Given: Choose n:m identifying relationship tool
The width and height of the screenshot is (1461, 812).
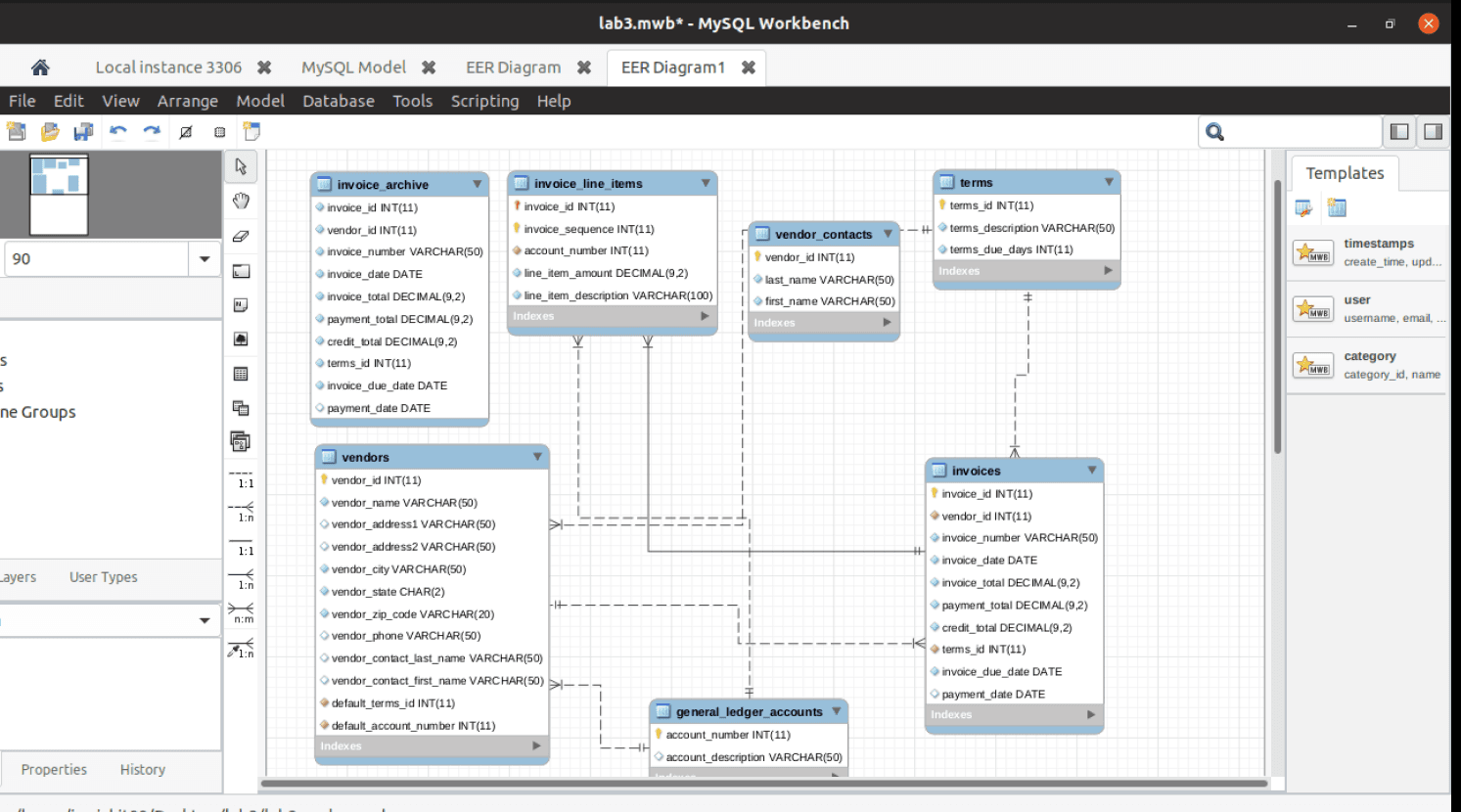Looking at the screenshot, I should 241,613.
